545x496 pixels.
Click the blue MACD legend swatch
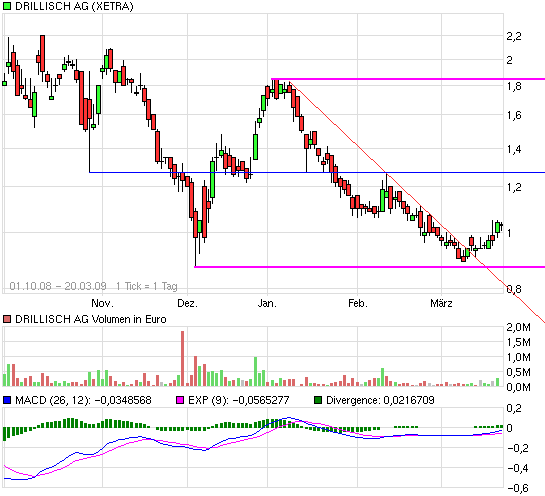(x=7, y=400)
